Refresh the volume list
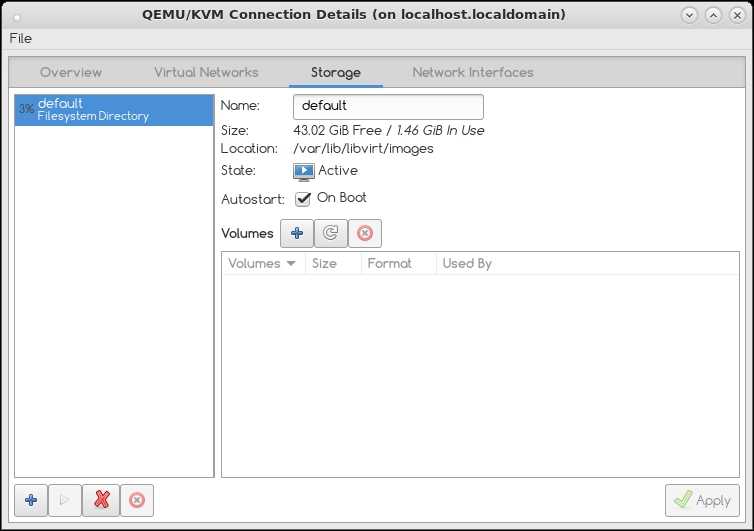 click(x=330, y=233)
